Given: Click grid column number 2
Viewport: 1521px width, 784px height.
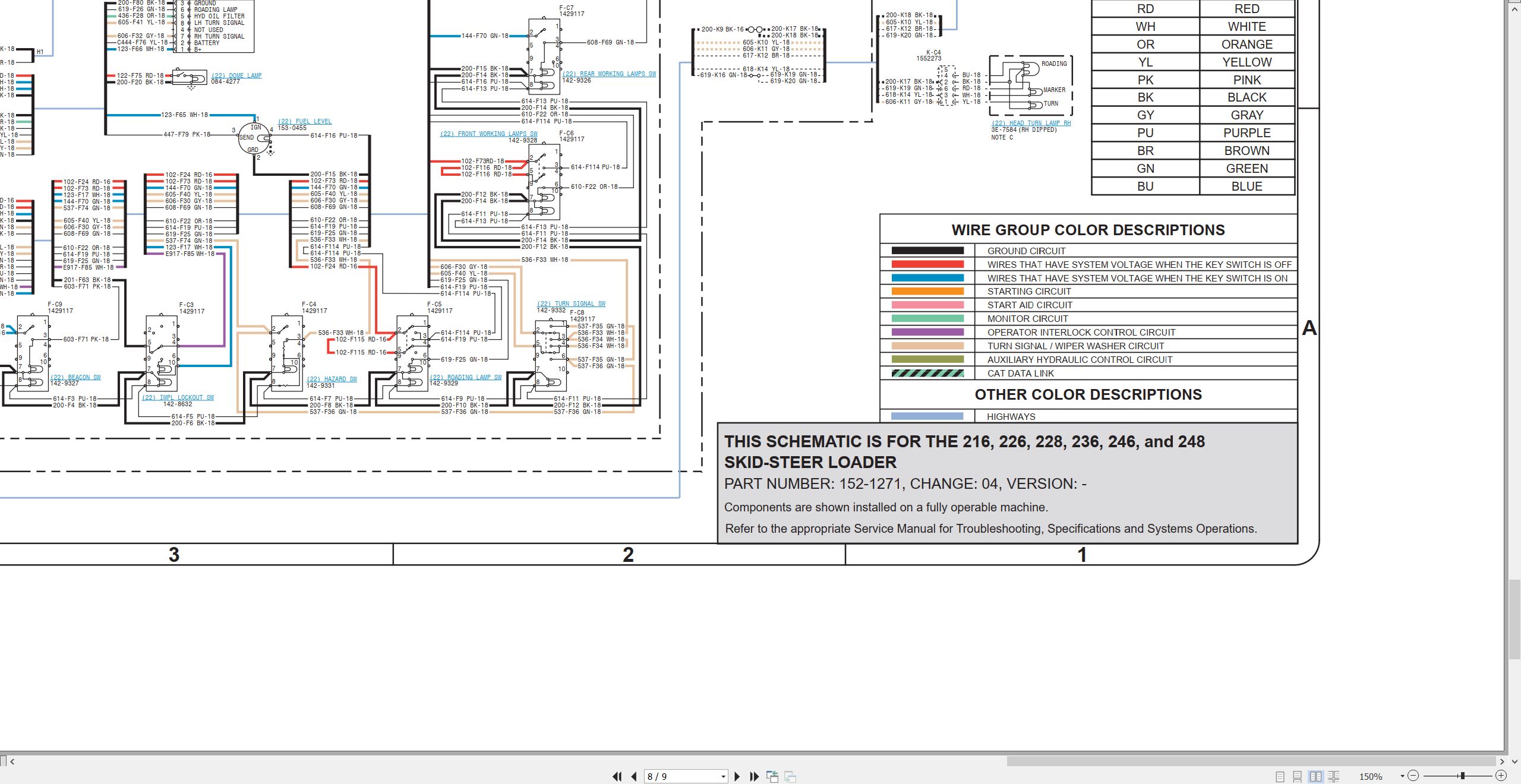Looking at the screenshot, I should tap(628, 555).
